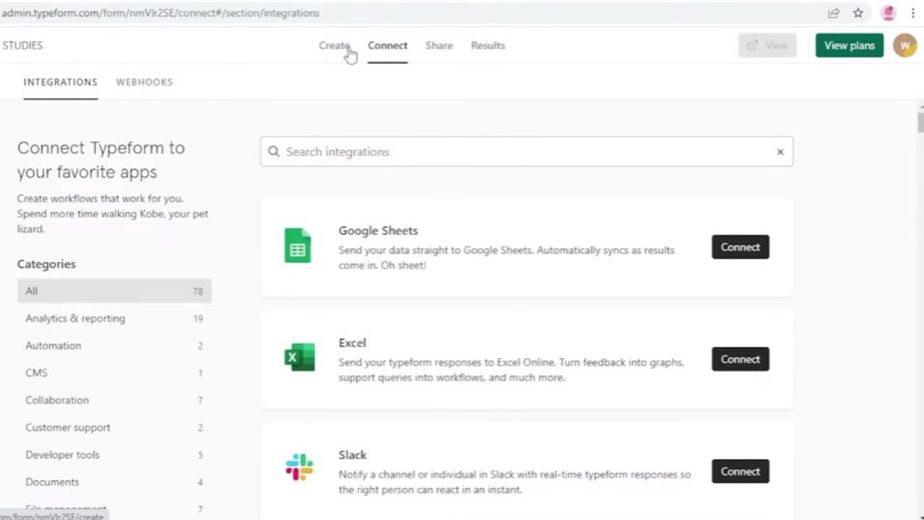Click the browser profile picture icon
The image size is (924, 520).
(888, 13)
